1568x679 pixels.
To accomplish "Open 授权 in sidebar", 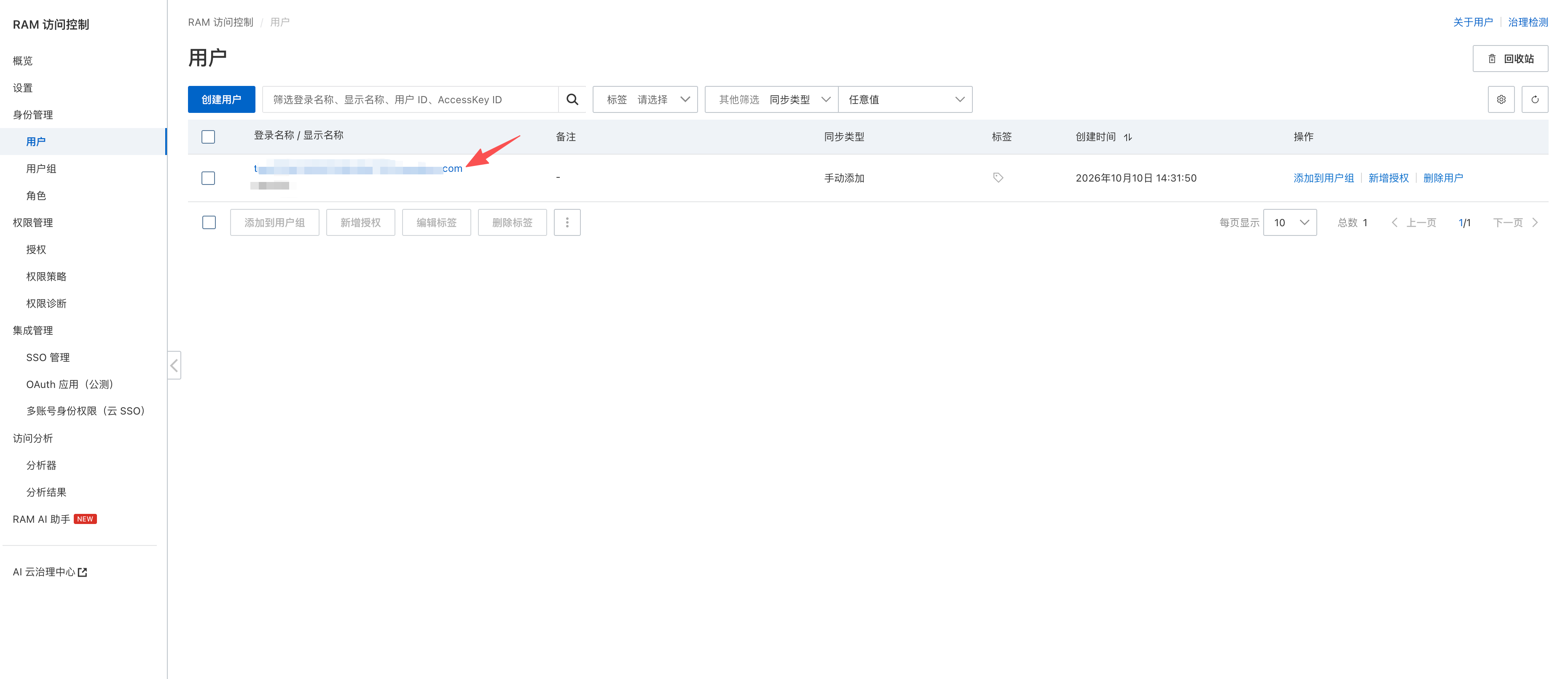I will [36, 249].
